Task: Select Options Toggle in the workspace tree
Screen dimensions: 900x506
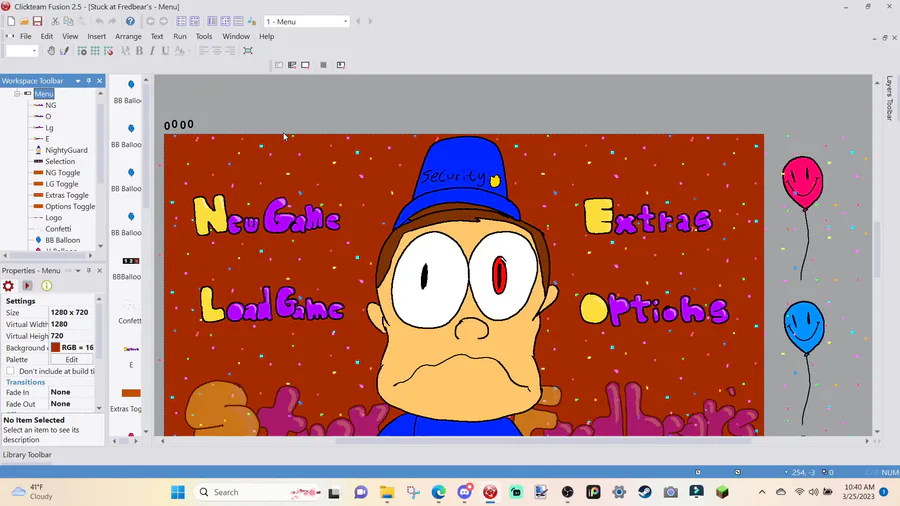Action: click(70, 207)
